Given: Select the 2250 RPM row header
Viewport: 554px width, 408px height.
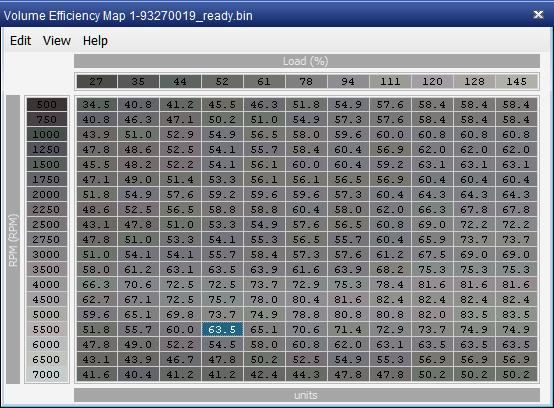Looking at the screenshot, I should tap(47, 209).
